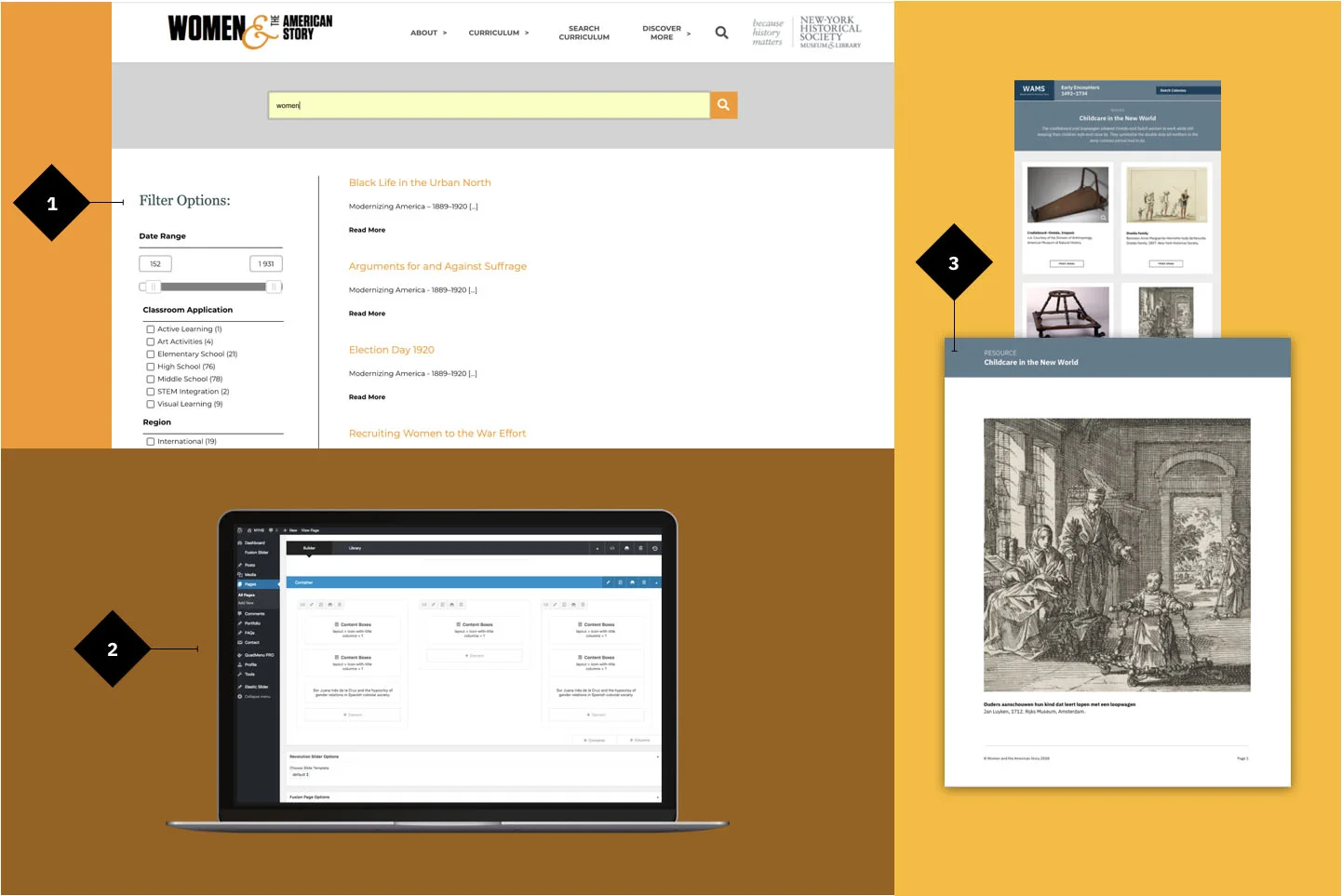Click the start year field showing 152
The image size is (1342, 896).
(155, 264)
